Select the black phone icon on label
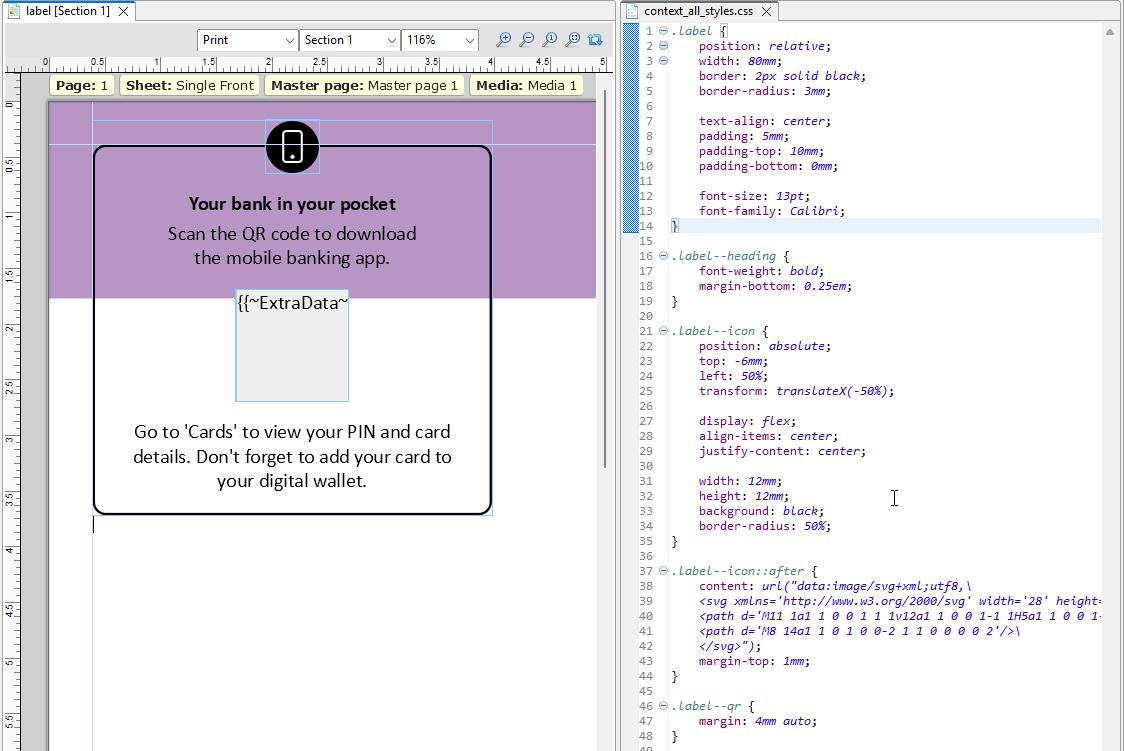The height and width of the screenshot is (751, 1124). (292, 146)
